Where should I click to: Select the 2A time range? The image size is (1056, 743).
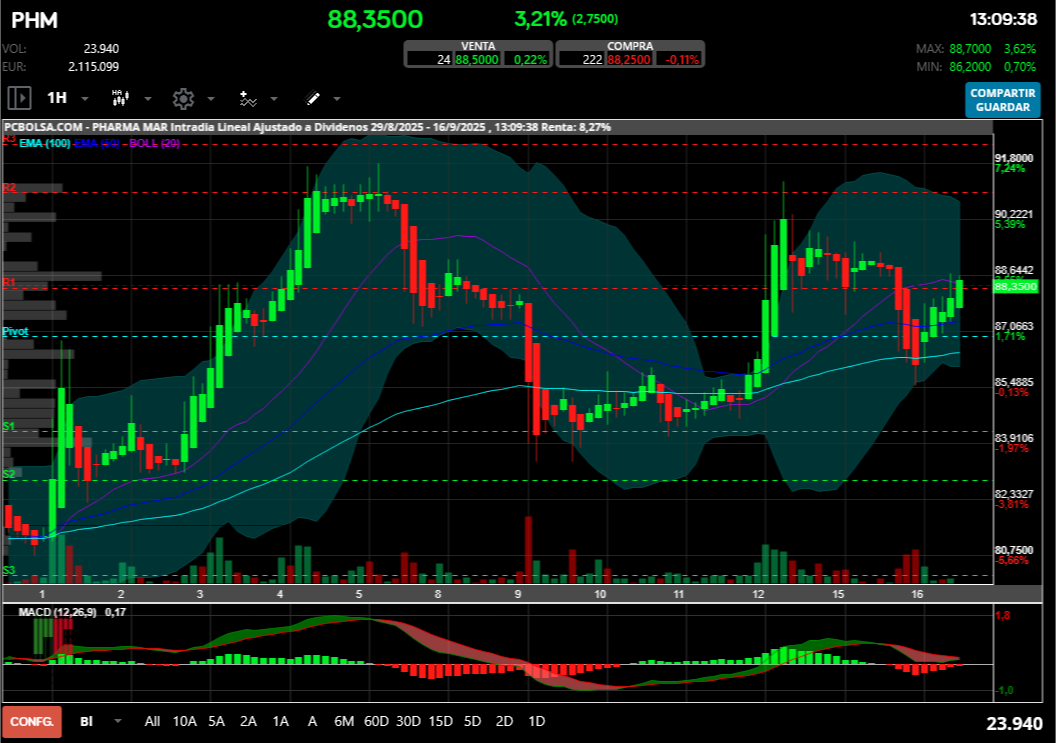point(249,721)
